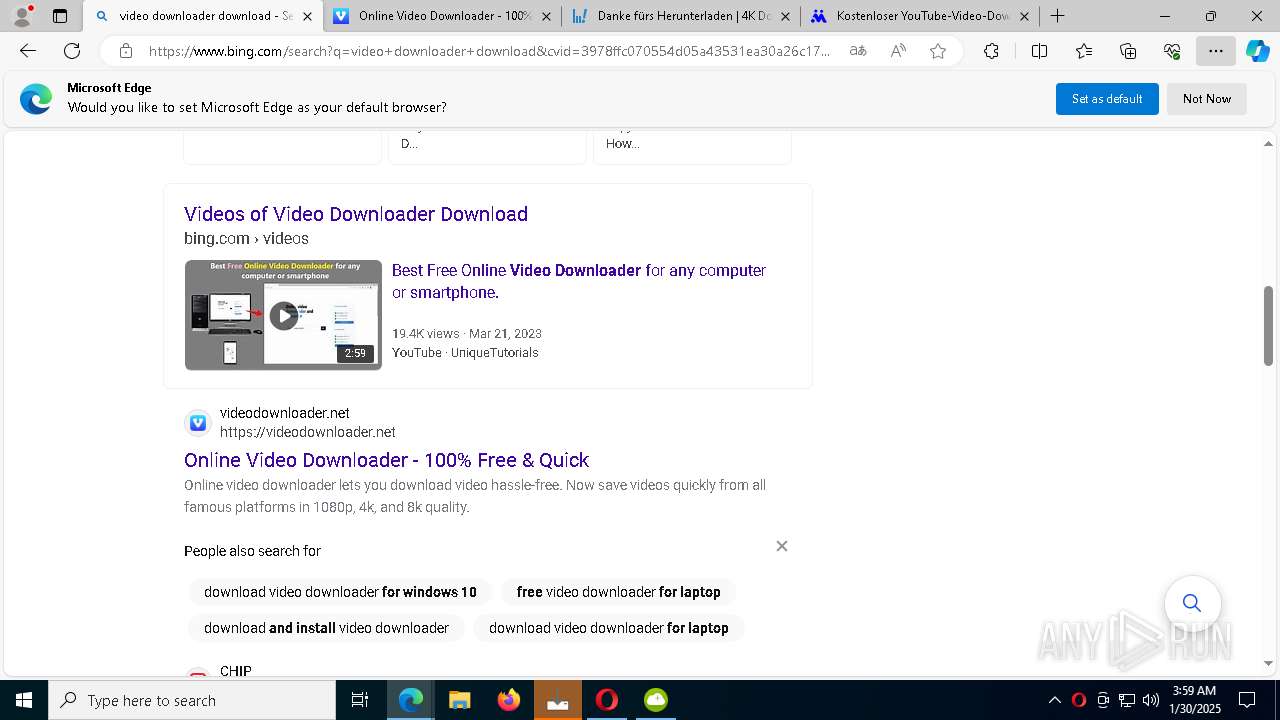Click videodownloader.net favicon in search result

pos(198,423)
